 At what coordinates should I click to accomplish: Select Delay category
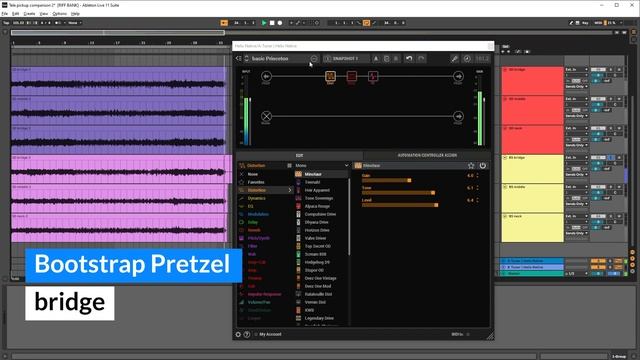point(253,222)
